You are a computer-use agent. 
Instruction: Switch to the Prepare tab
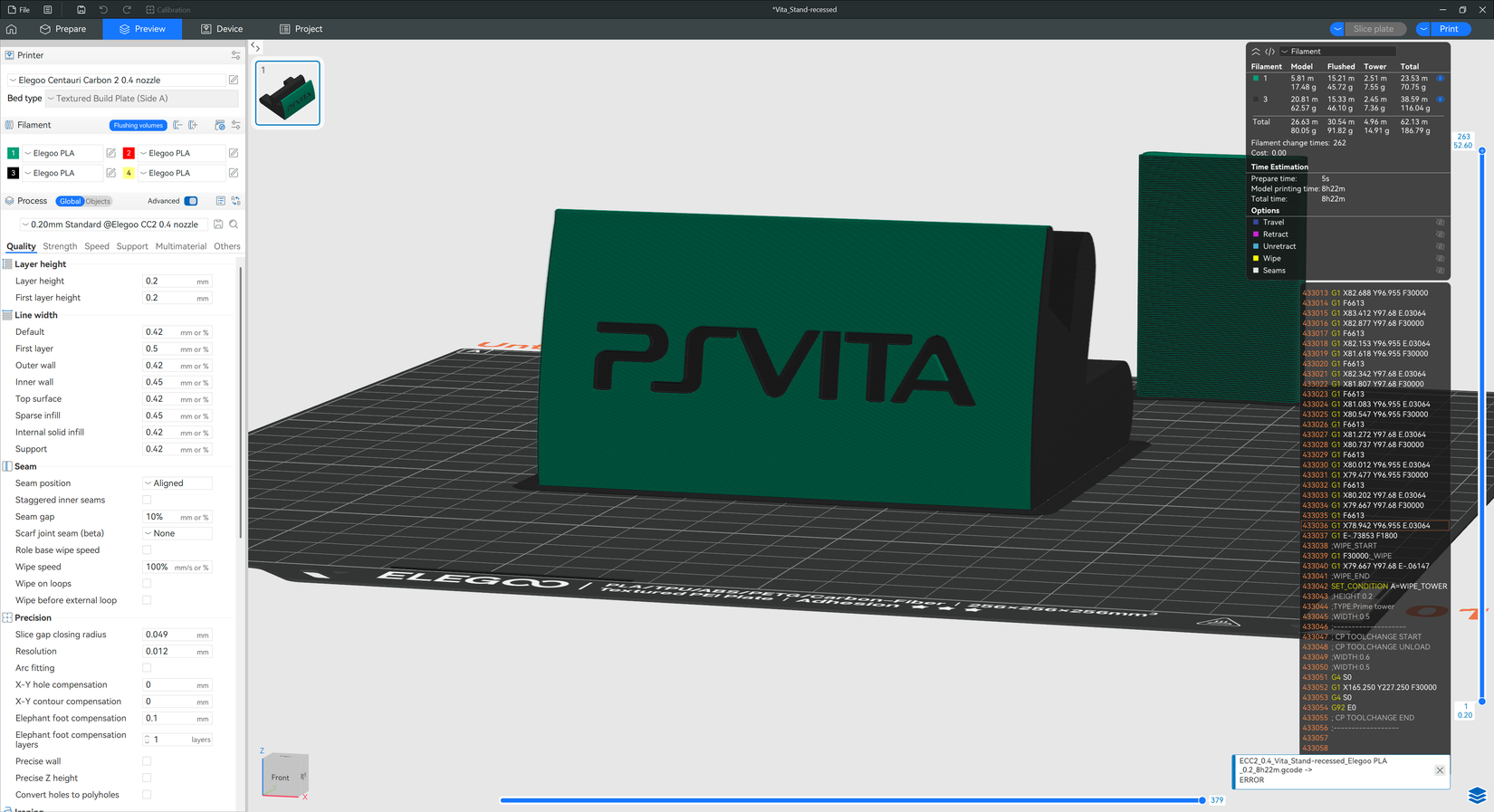click(x=62, y=29)
